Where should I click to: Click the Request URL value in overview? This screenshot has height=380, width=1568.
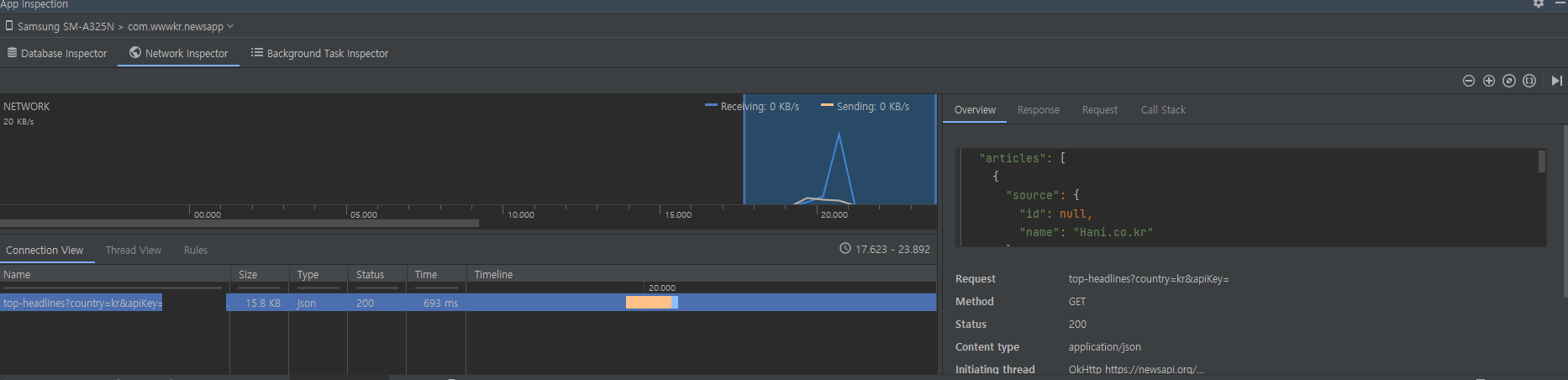pos(1149,279)
